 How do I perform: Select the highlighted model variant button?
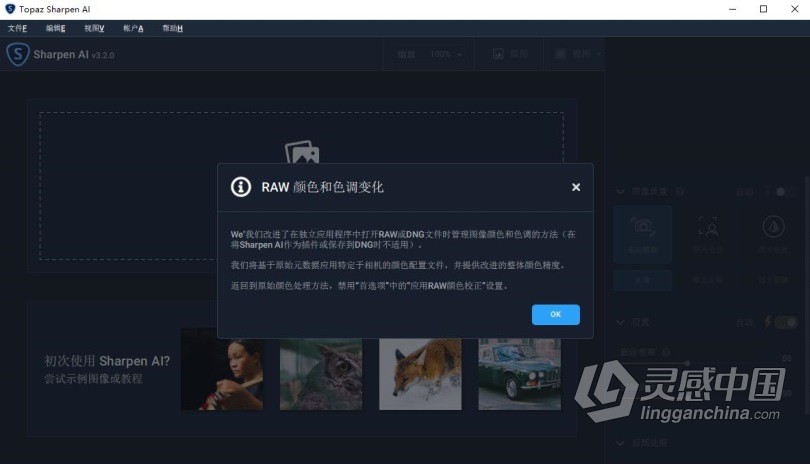(x=643, y=280)
